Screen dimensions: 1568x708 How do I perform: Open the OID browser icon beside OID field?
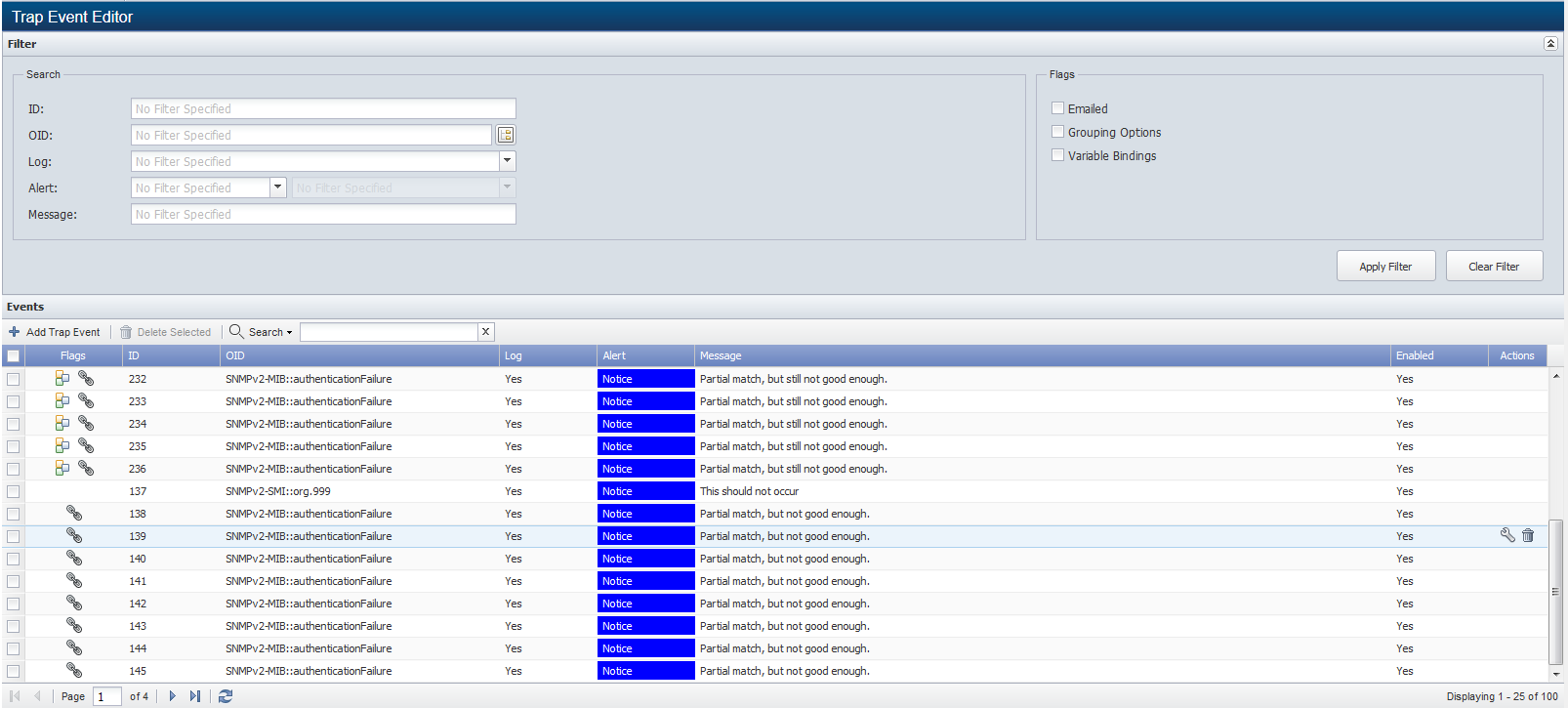(506, 135)
